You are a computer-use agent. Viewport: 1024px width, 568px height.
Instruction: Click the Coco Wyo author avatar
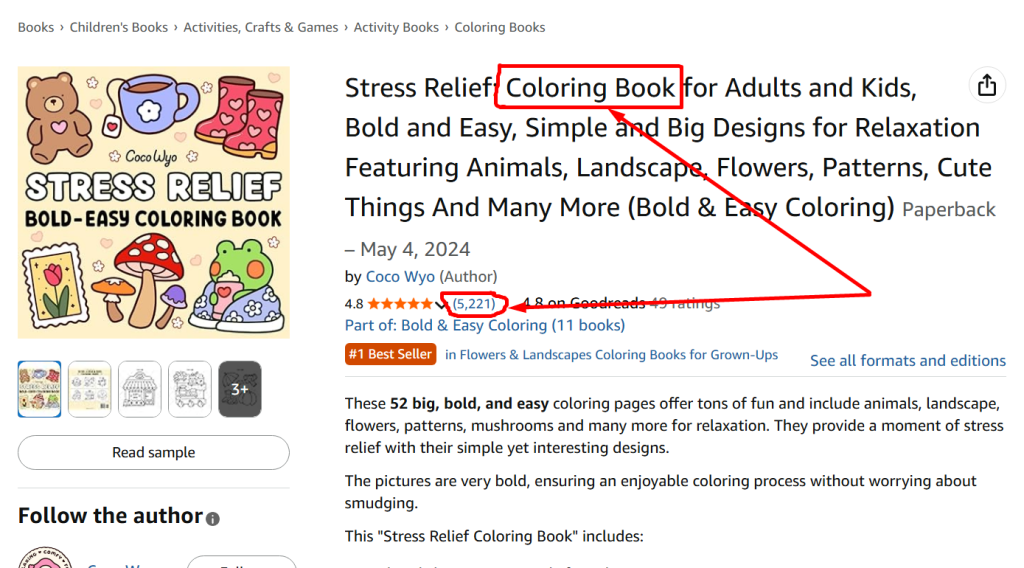click(x=43, y=558)
